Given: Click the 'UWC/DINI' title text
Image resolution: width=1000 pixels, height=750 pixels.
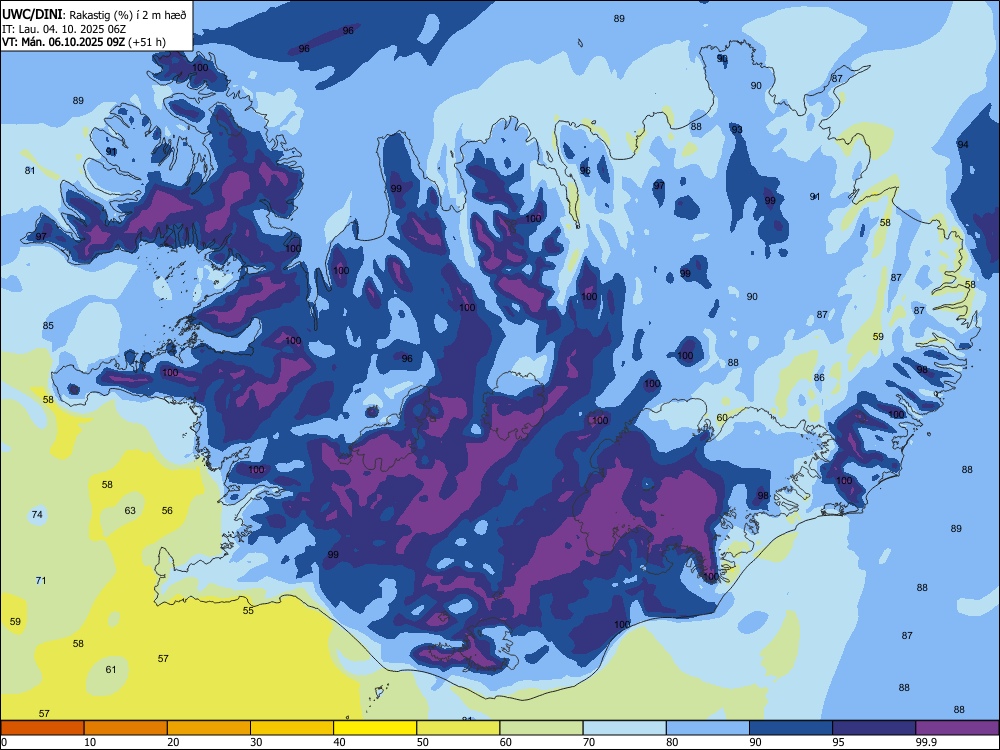Looking at the screenshot, I should click(x=32, y=15).
